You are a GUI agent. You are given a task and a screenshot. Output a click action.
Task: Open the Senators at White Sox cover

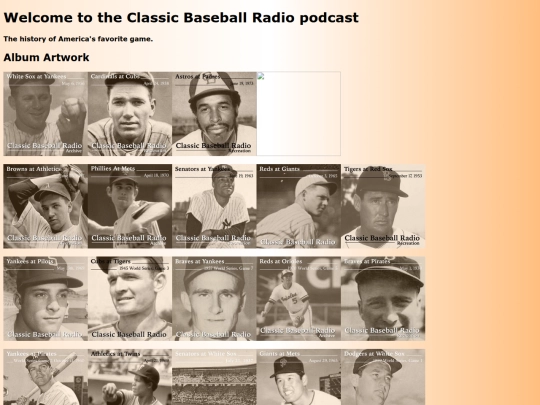pyautogui.click(x=214, y=377)
